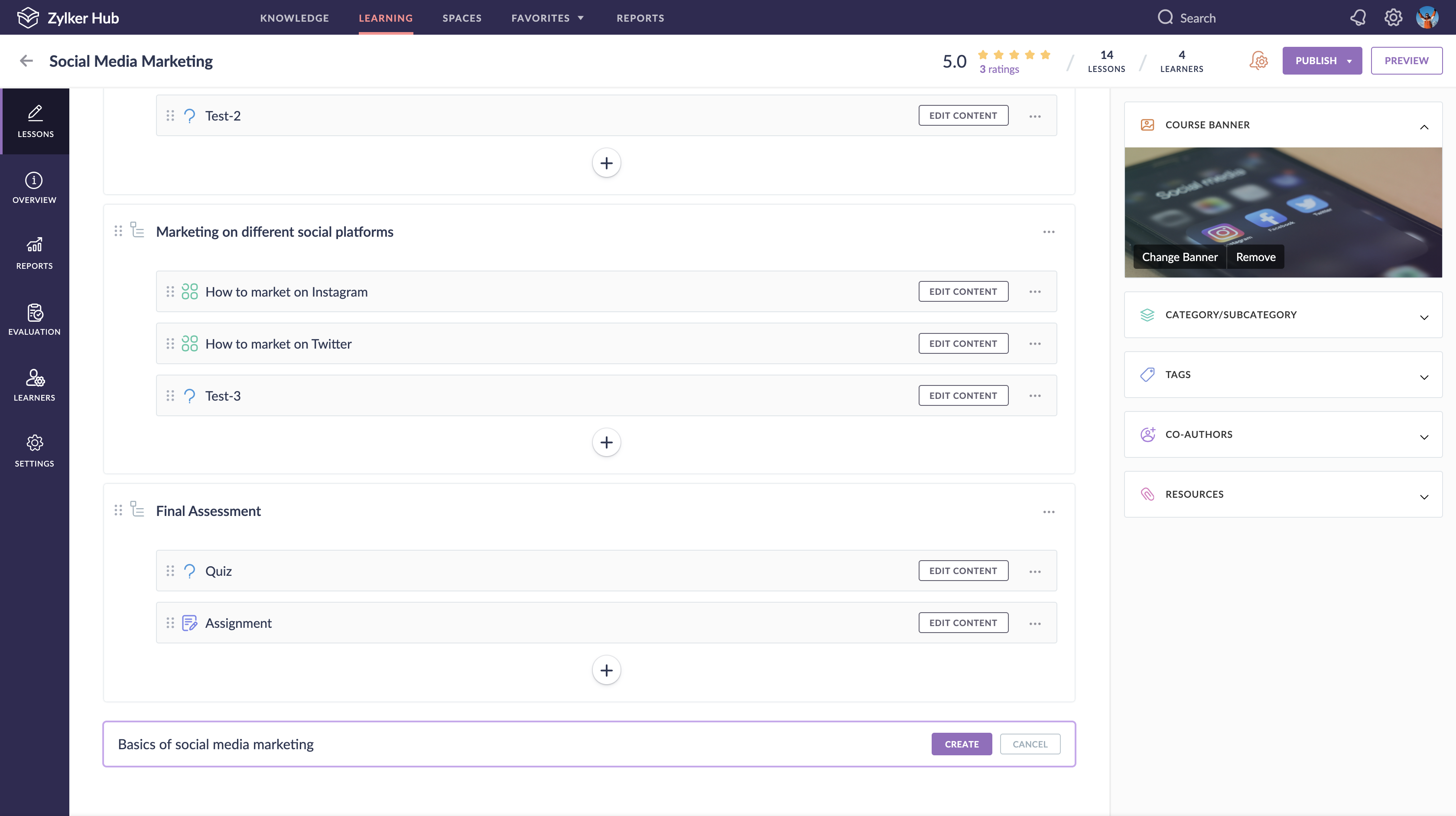
Task: Open course notification settings icon near Publish
Action: click(x=1258, y=61)
